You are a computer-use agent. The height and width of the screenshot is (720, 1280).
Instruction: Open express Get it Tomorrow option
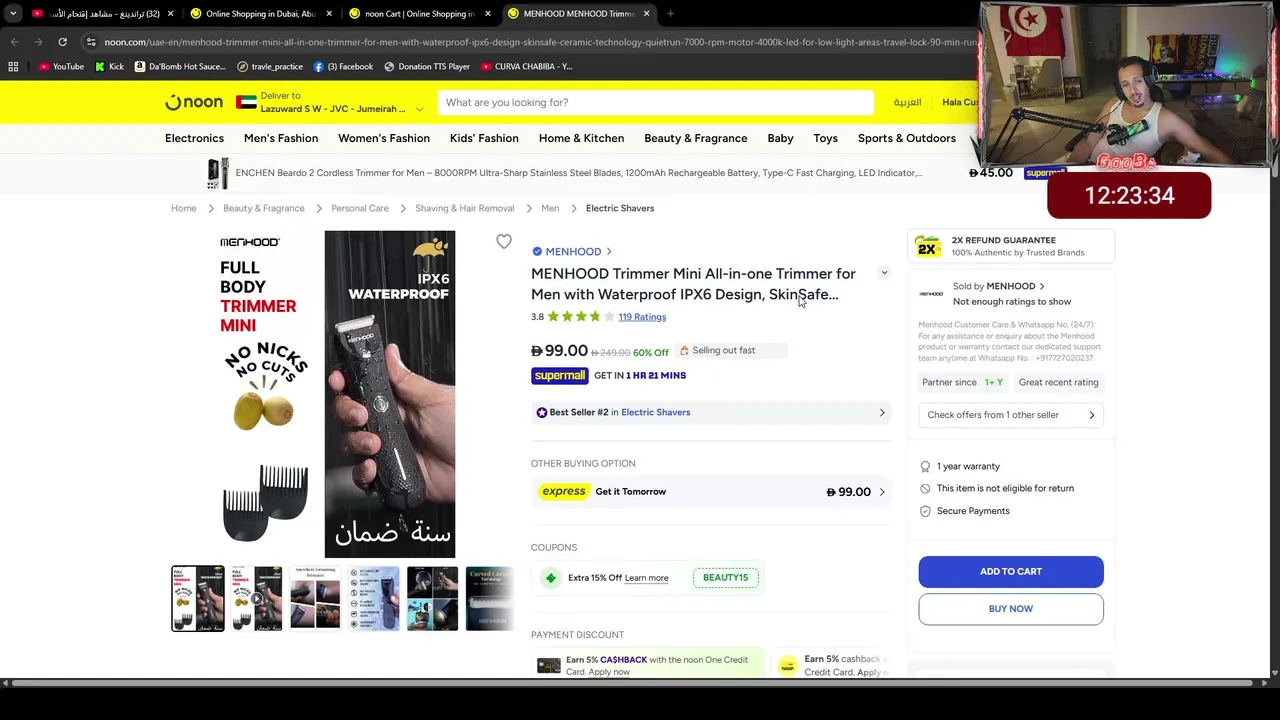711,491
